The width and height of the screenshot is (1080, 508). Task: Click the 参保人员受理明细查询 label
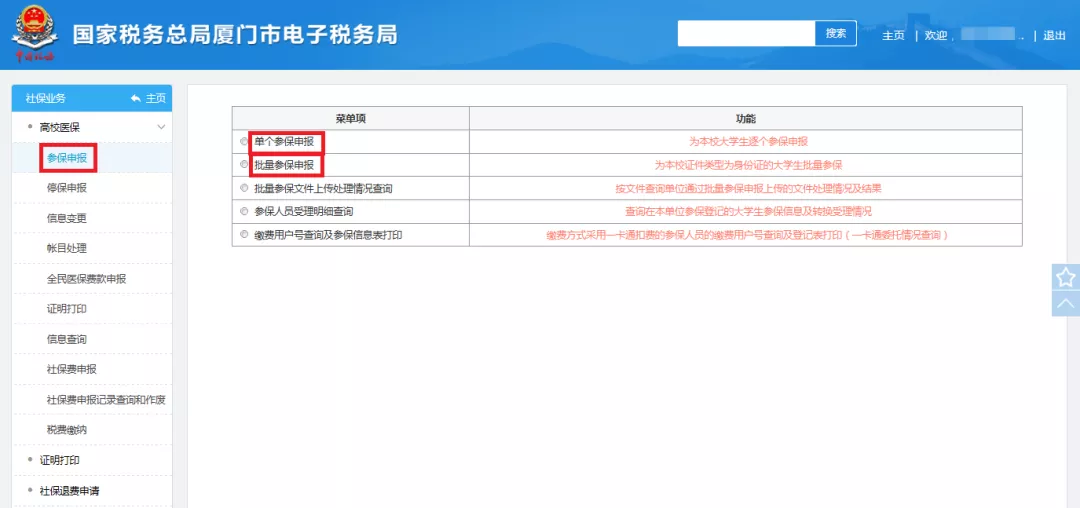point(304,211)
